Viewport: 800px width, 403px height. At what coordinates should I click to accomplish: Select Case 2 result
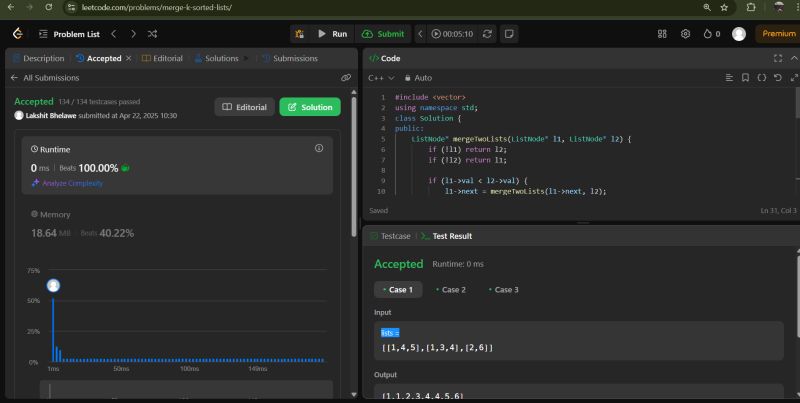pyautogui.click(x=451, y=290)
